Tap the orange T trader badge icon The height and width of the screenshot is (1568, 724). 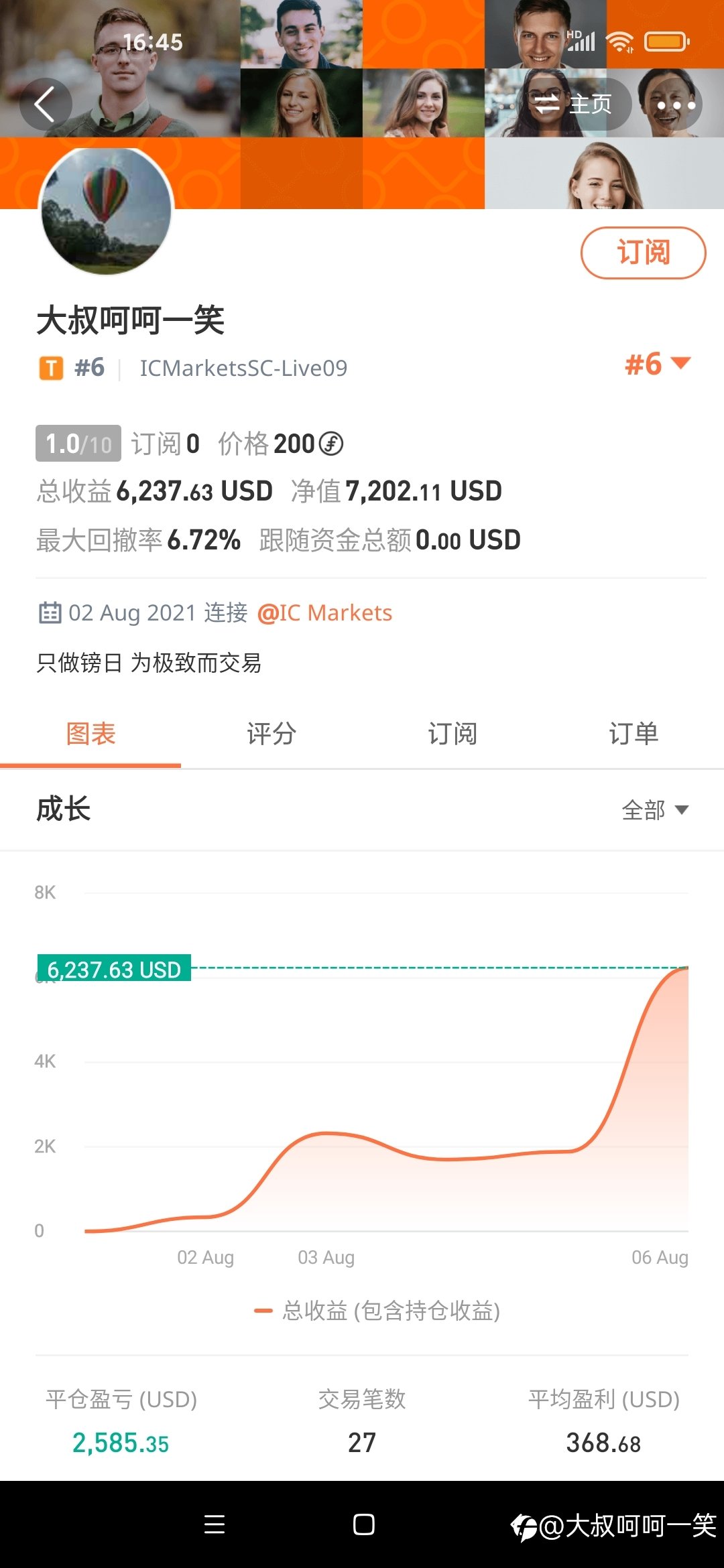click(x=51, y=368)
